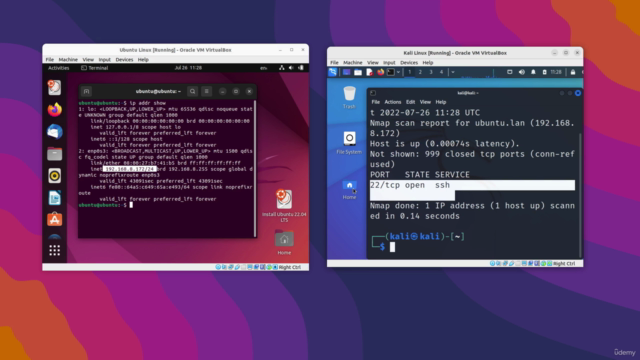Open Actions menu in Kali terminal
The height and width of the screenshot is (360, 640).
point(393,102)
